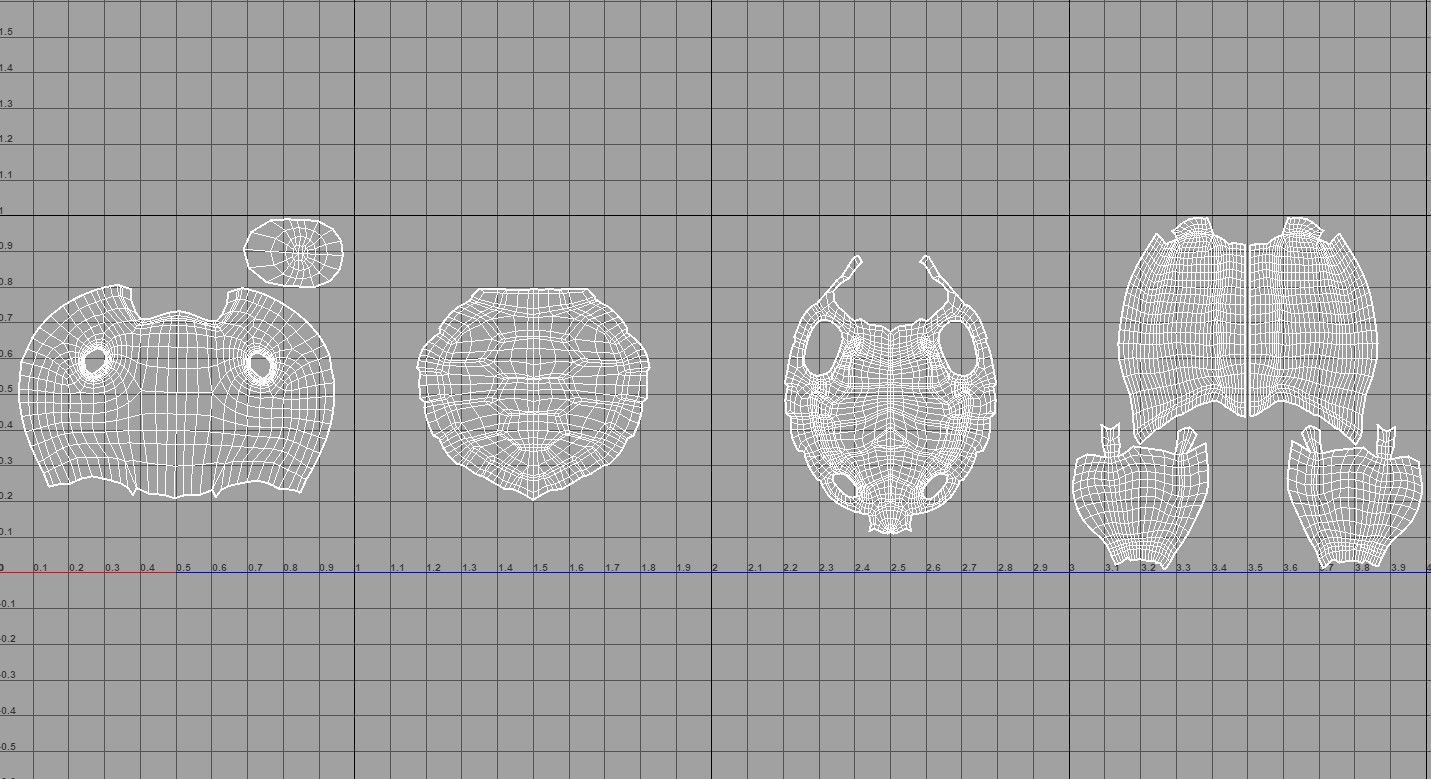Screen dimensions: 1431x779
Task: Select the small oval UV shell above the face shell
Action: point(294,253)
